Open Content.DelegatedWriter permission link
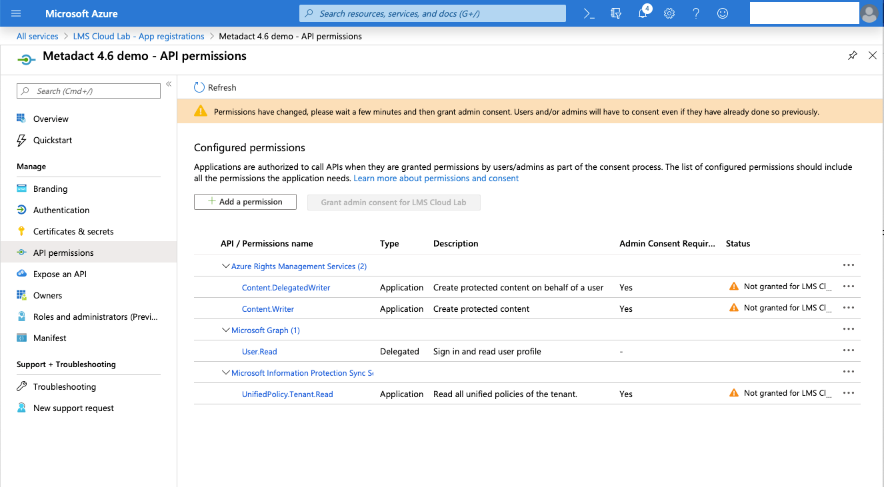This screenshot has width=884, height=487. (286, 287)
